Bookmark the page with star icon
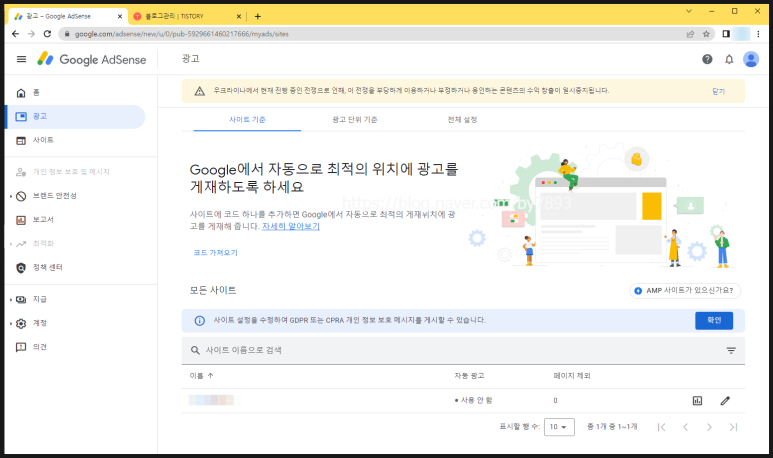Screen dimensions: 773x458 click(706, 34)
